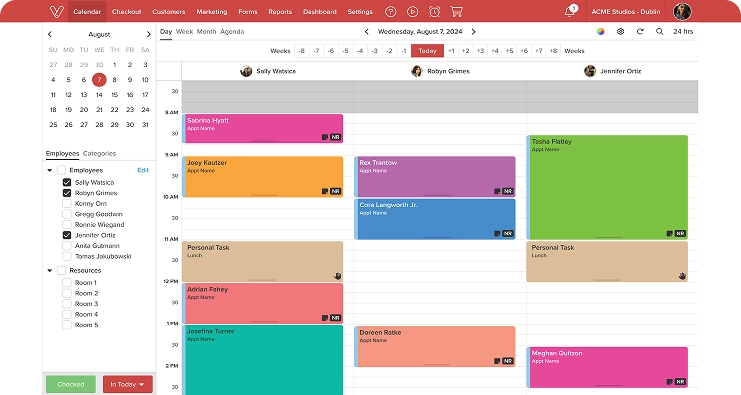Image resolution: width=741 pixels, height=395 pixels.
Task: Uncheck Robyn Grimes employee checkbox
Action: [x=67, y=193]
